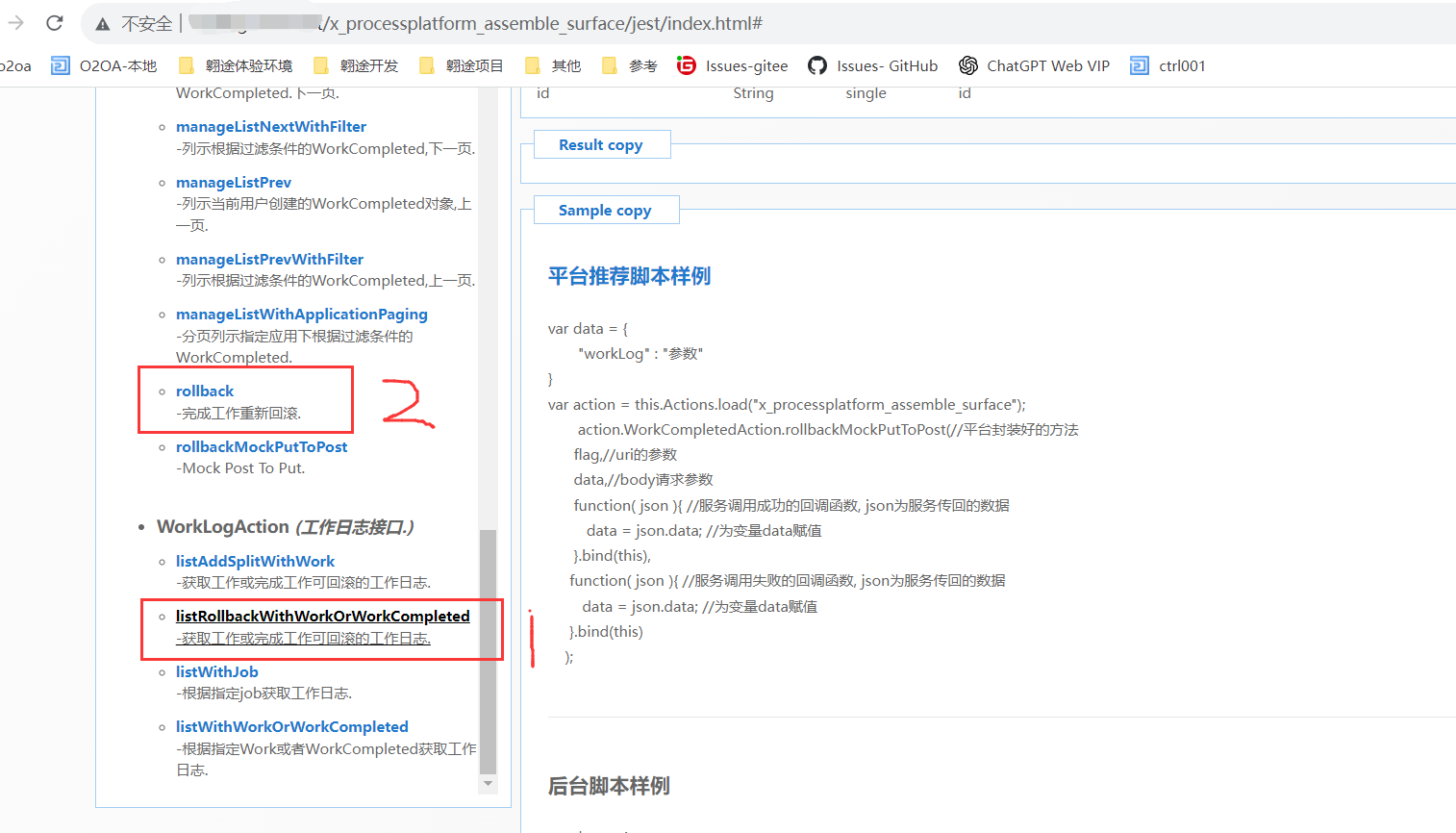Click the sidebar scrollbar down arrow
Image resolution: width=1456 pixels, height=833 pixels.
pos(489,784)
